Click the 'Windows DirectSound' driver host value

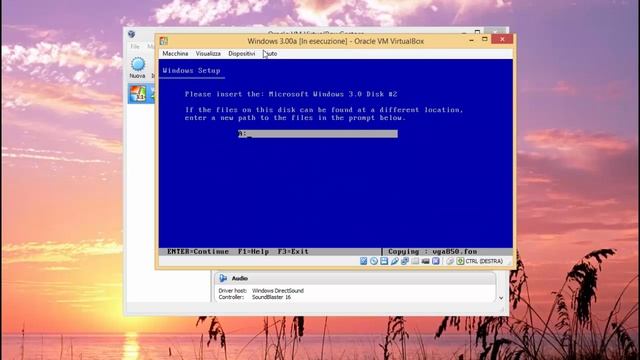(x=278, y=291)
